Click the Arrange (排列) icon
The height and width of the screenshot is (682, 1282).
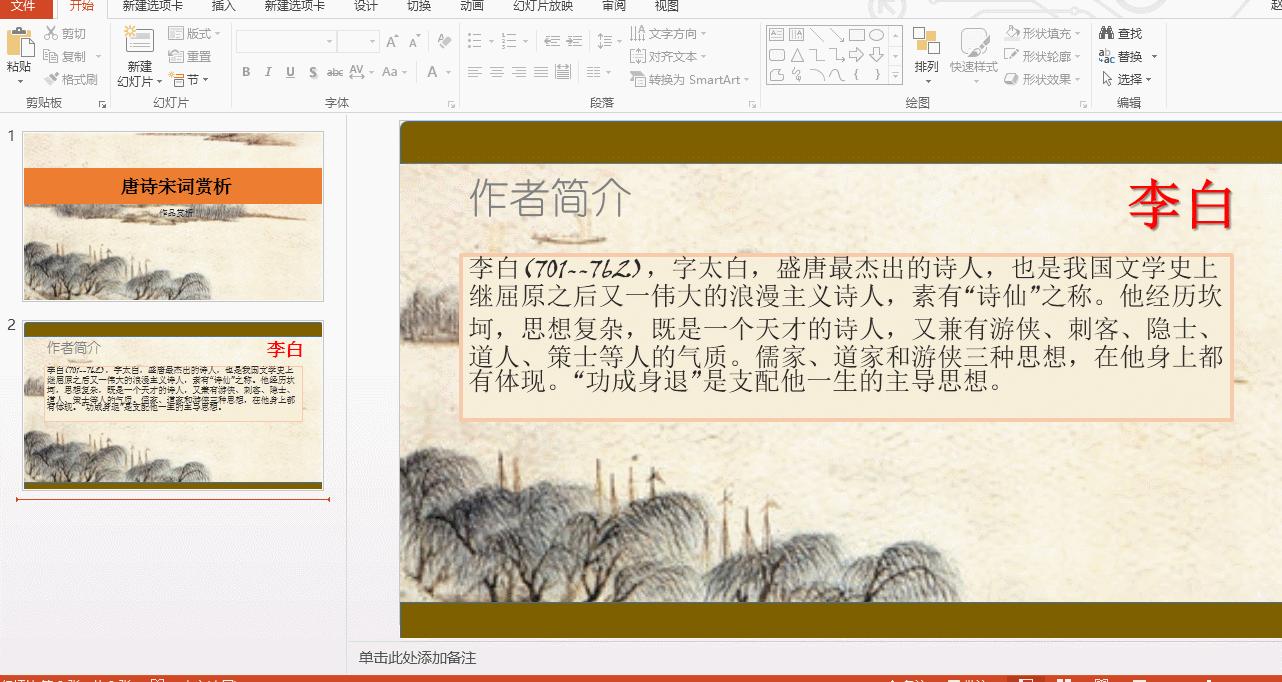[x=926, y=42]
